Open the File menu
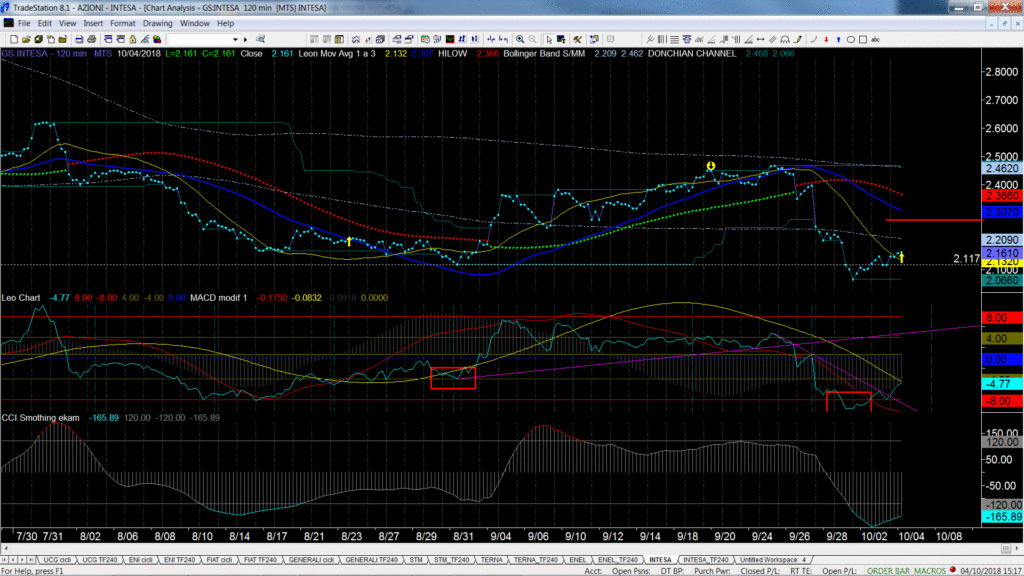 24,24
